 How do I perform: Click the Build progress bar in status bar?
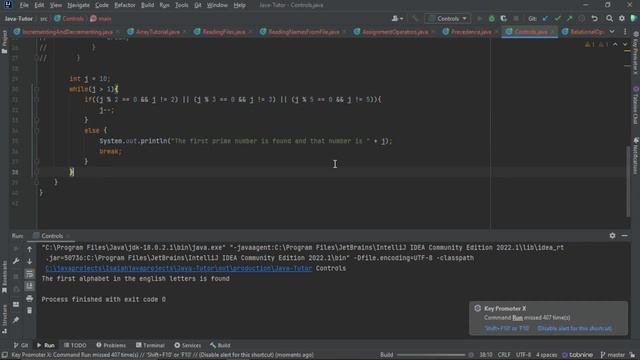431,355
